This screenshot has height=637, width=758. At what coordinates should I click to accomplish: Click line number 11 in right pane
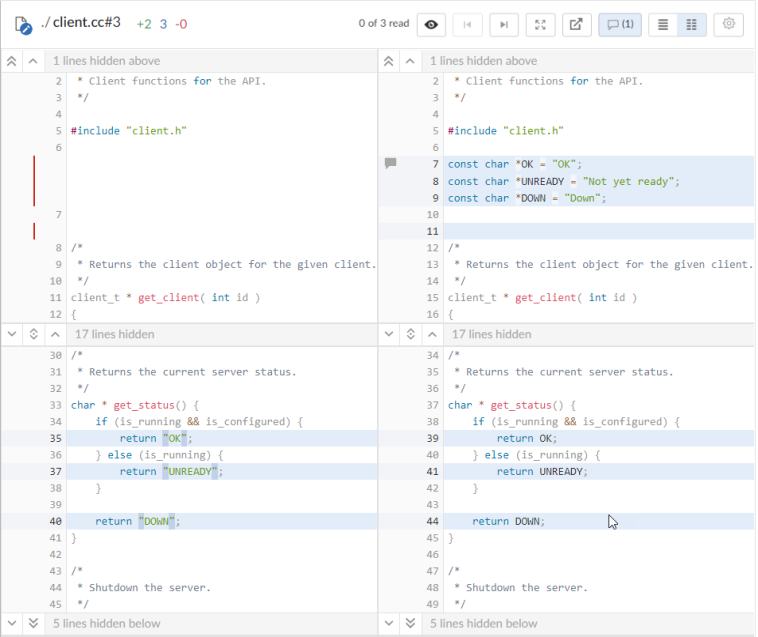click(x=433, y=232)
